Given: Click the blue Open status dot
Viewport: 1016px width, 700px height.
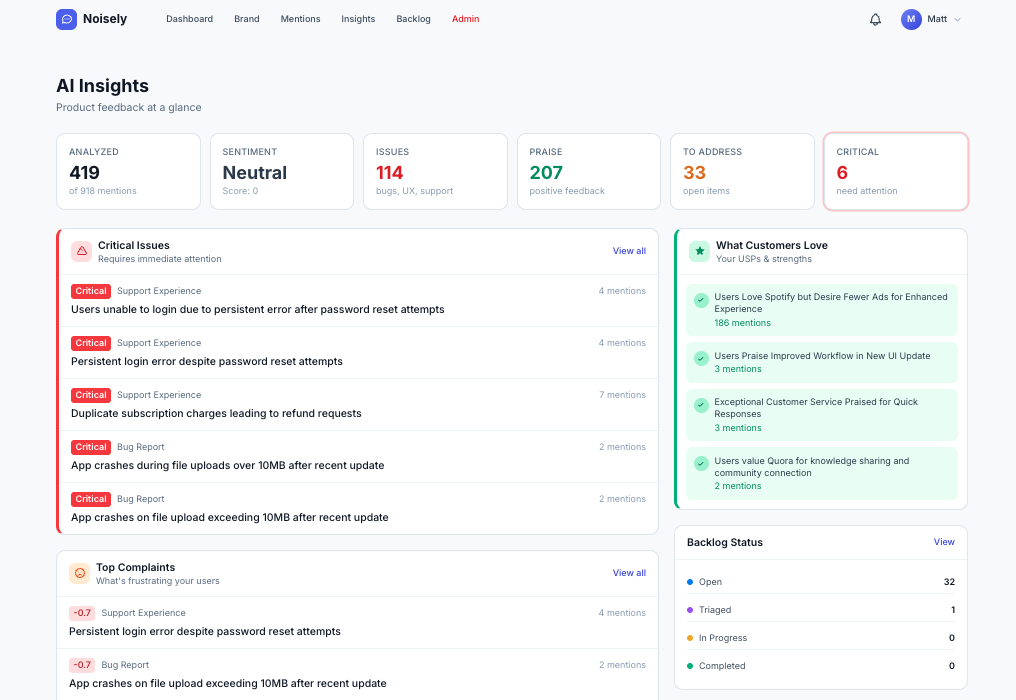Looking at the screenshot, I should point(690,582).
